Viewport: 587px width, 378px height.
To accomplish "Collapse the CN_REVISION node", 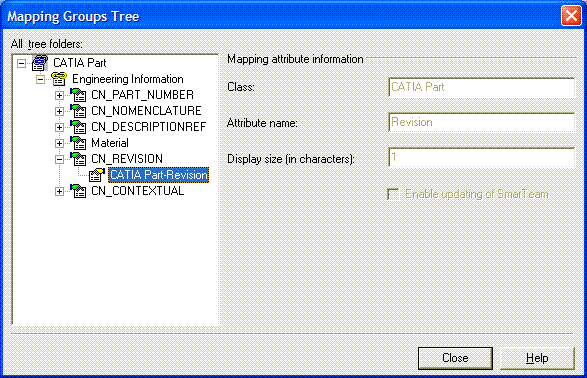I will pyautogui.click(x=59, y=159).
